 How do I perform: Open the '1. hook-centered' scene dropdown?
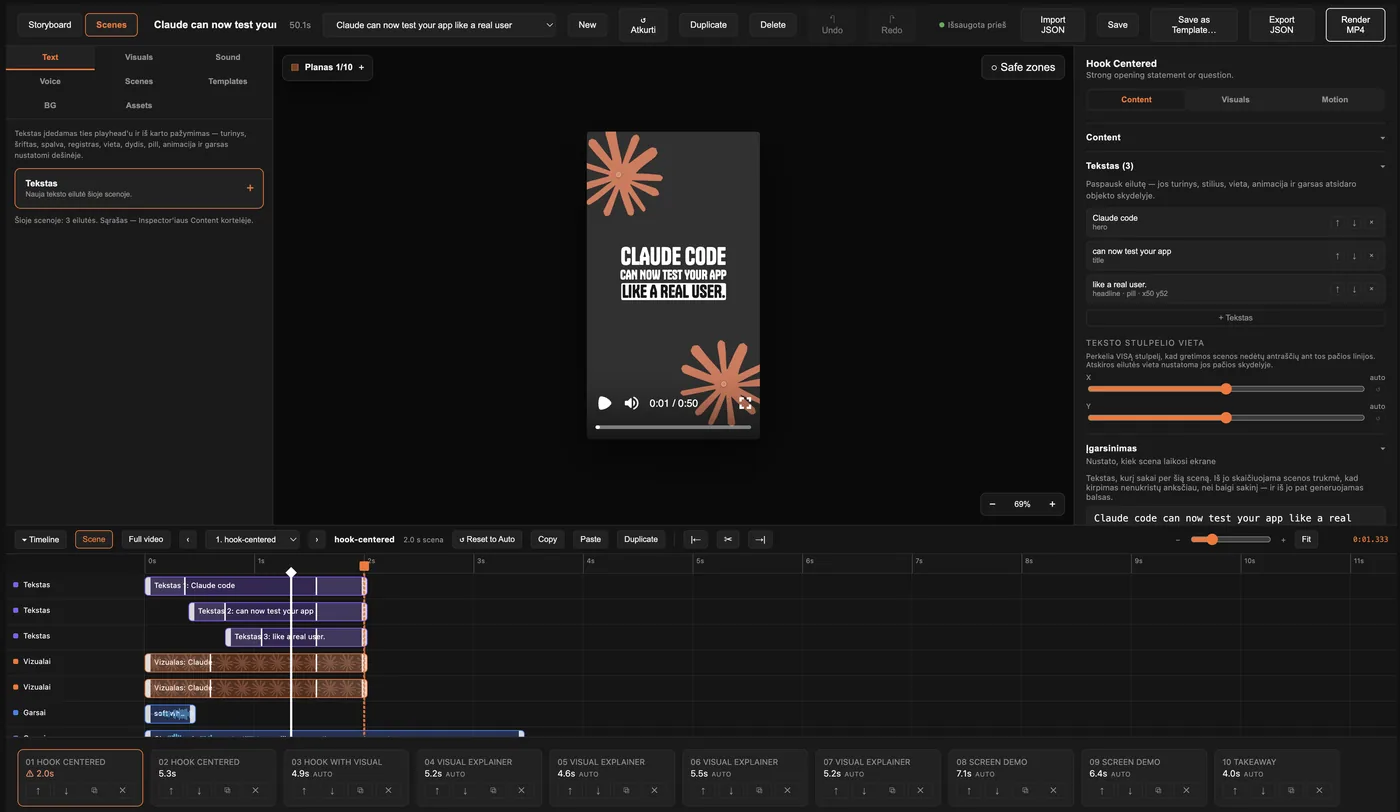pos(253,539)
